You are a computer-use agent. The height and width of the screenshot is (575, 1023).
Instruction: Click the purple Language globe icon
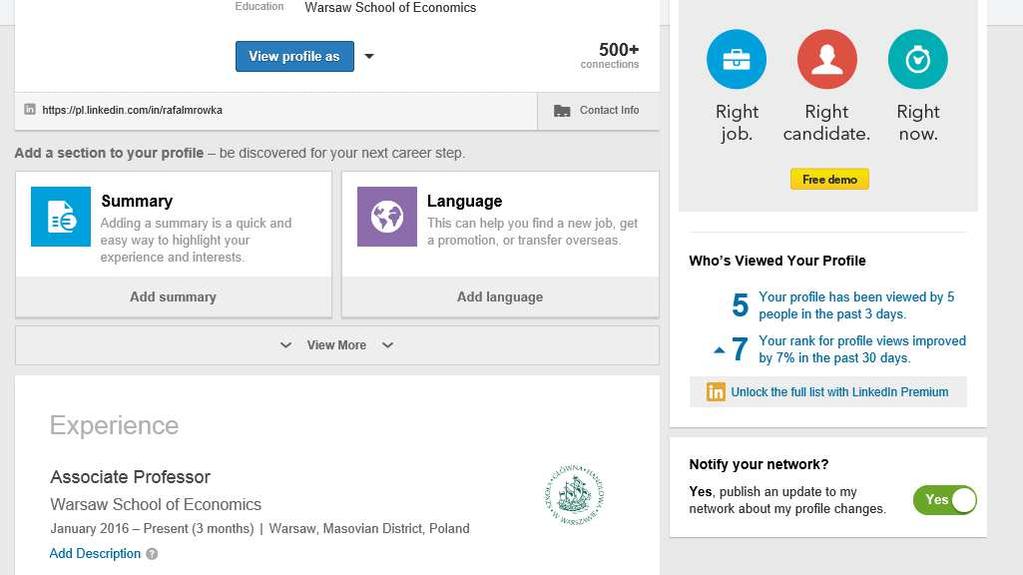(x=387, y=216)
